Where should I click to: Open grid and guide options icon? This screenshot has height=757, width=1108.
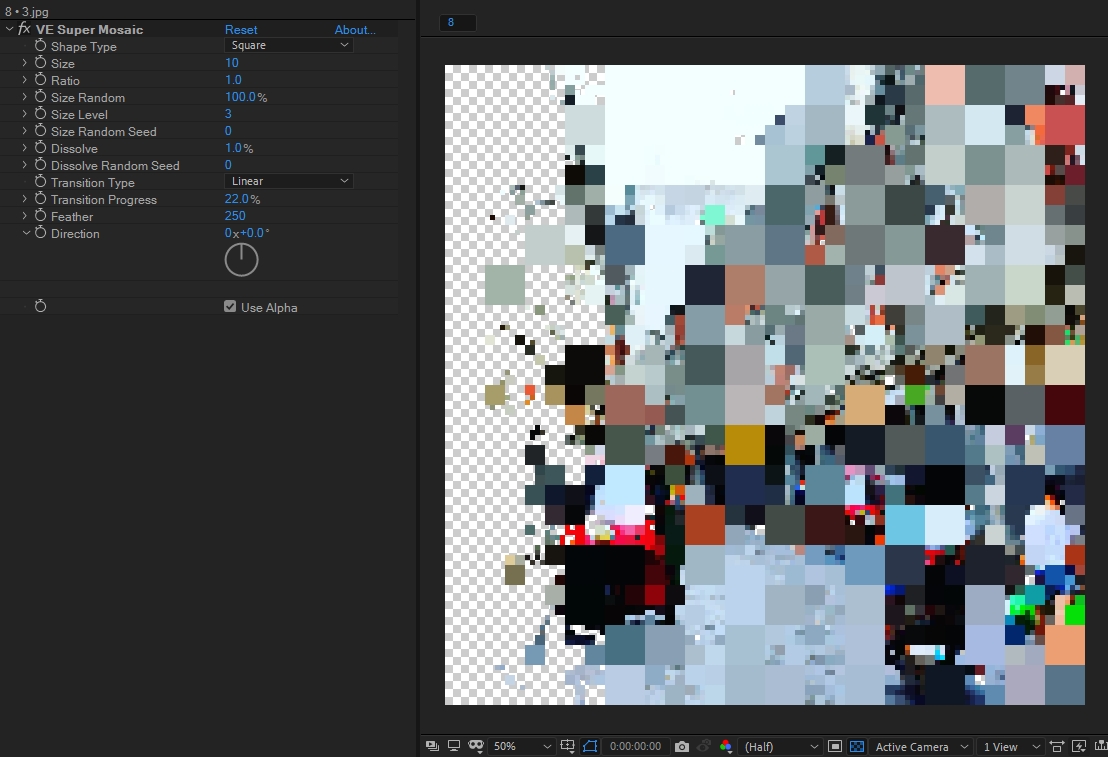(x=568, y=746)
